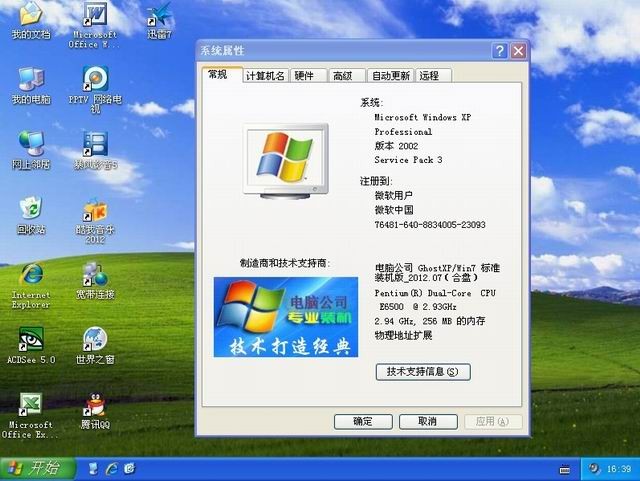Select the 网上邻居 desktop icon
Image resolution: width=640 pixels, height=481 pixels.
[31, 150]
